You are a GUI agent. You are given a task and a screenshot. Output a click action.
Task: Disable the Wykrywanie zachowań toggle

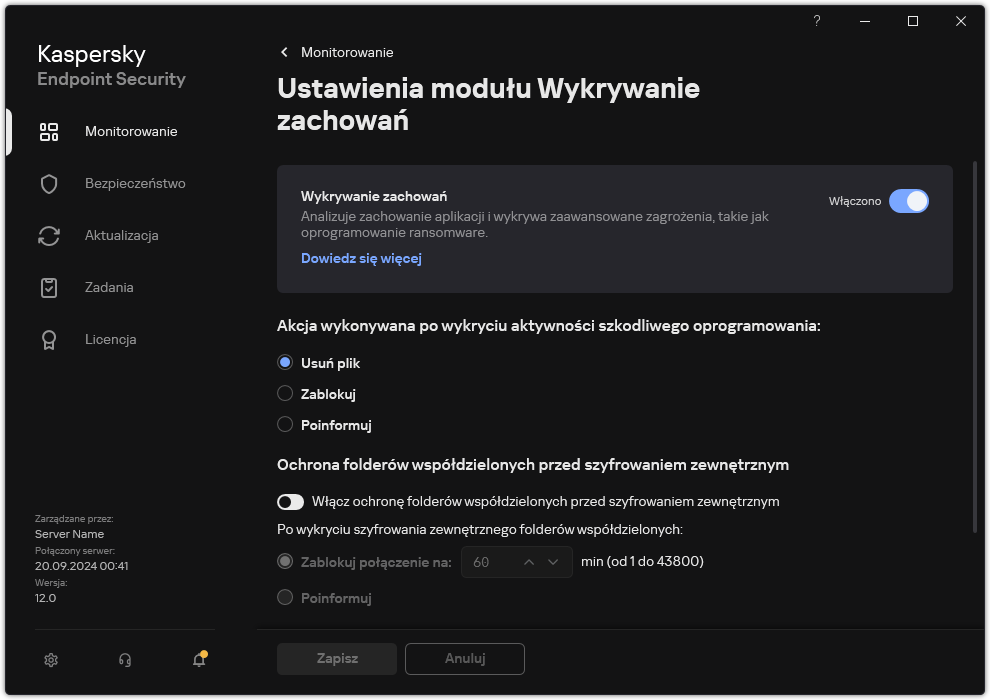pos(910,201)
